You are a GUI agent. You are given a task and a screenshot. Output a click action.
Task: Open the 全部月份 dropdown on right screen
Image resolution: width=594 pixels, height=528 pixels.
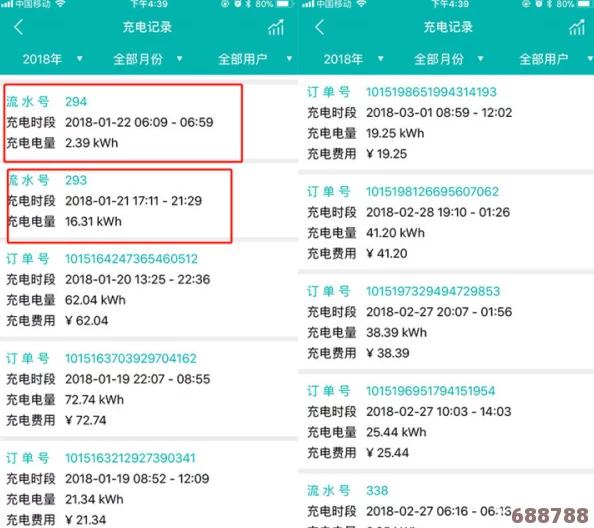(449, 59)
